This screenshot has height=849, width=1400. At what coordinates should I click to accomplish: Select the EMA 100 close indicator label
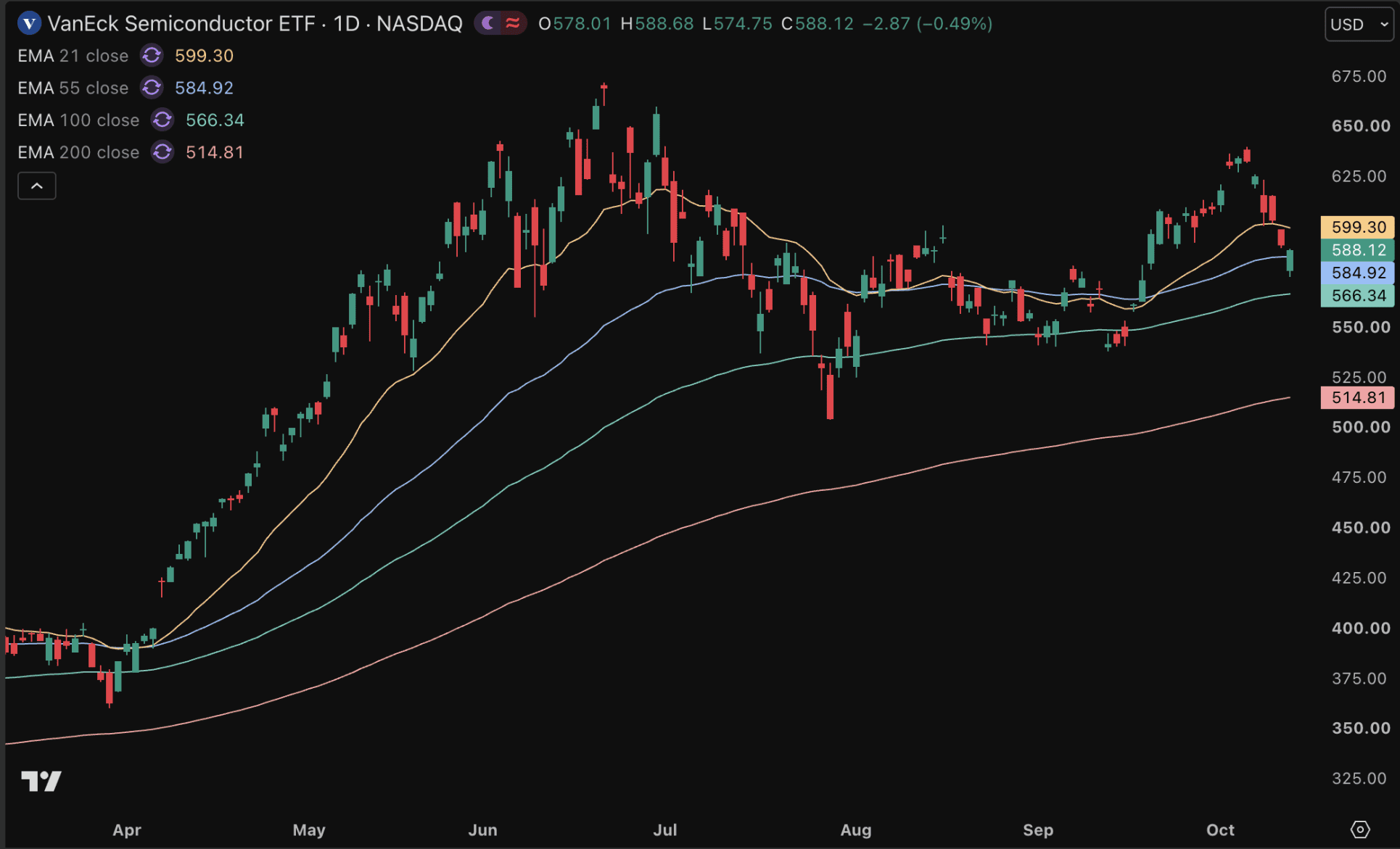coord(78,120)
